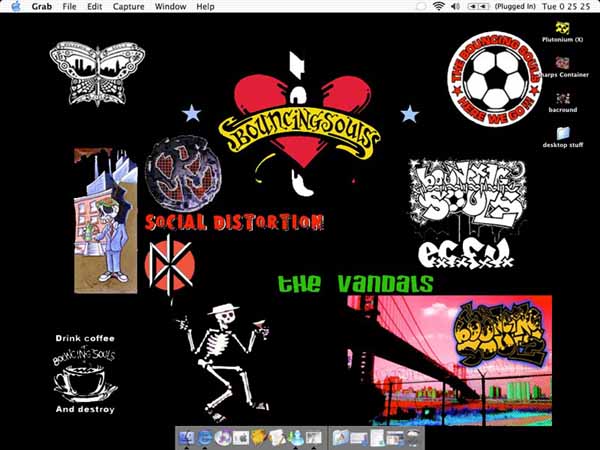Click the yellow-orange app icon in Dock

coord(259,438)
